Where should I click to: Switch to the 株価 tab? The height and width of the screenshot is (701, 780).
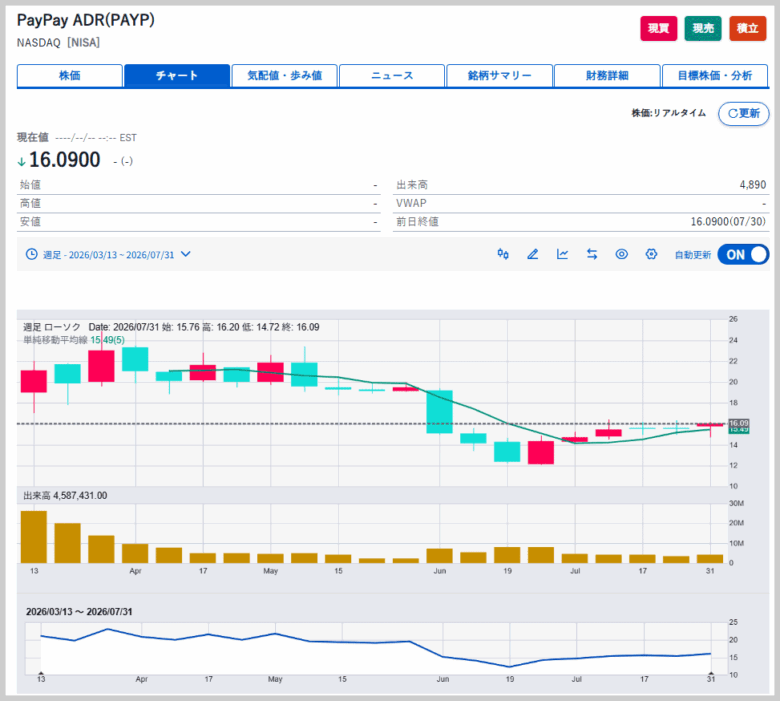70,76
